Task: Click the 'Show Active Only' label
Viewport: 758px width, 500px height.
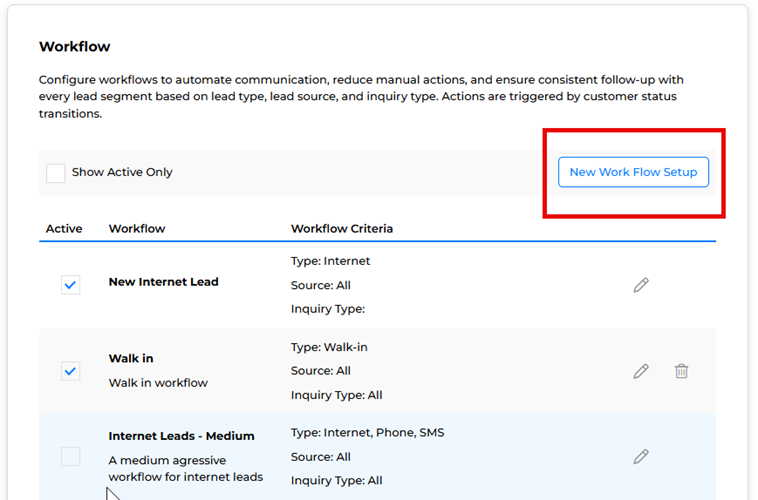Action: point(122,172)
